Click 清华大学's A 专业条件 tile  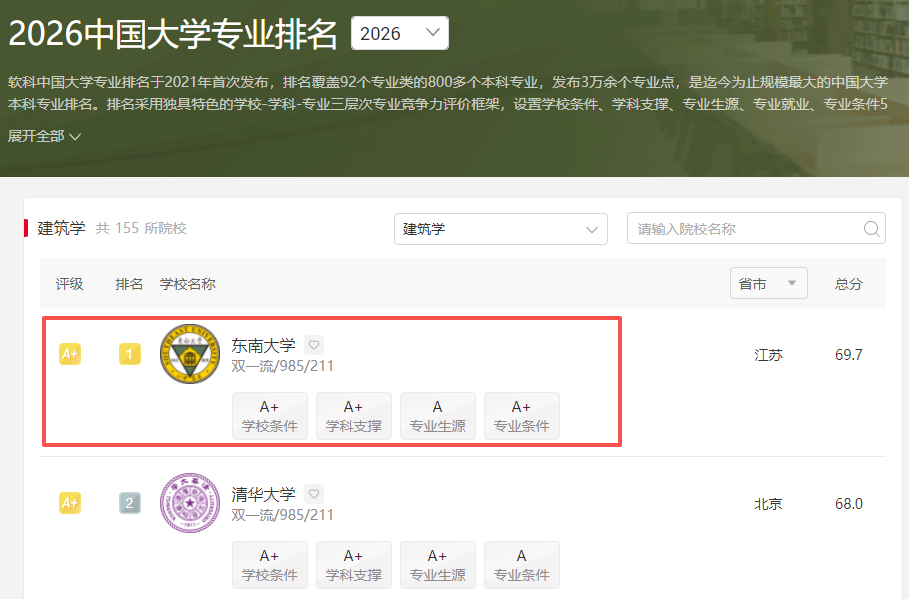(522, 565)
